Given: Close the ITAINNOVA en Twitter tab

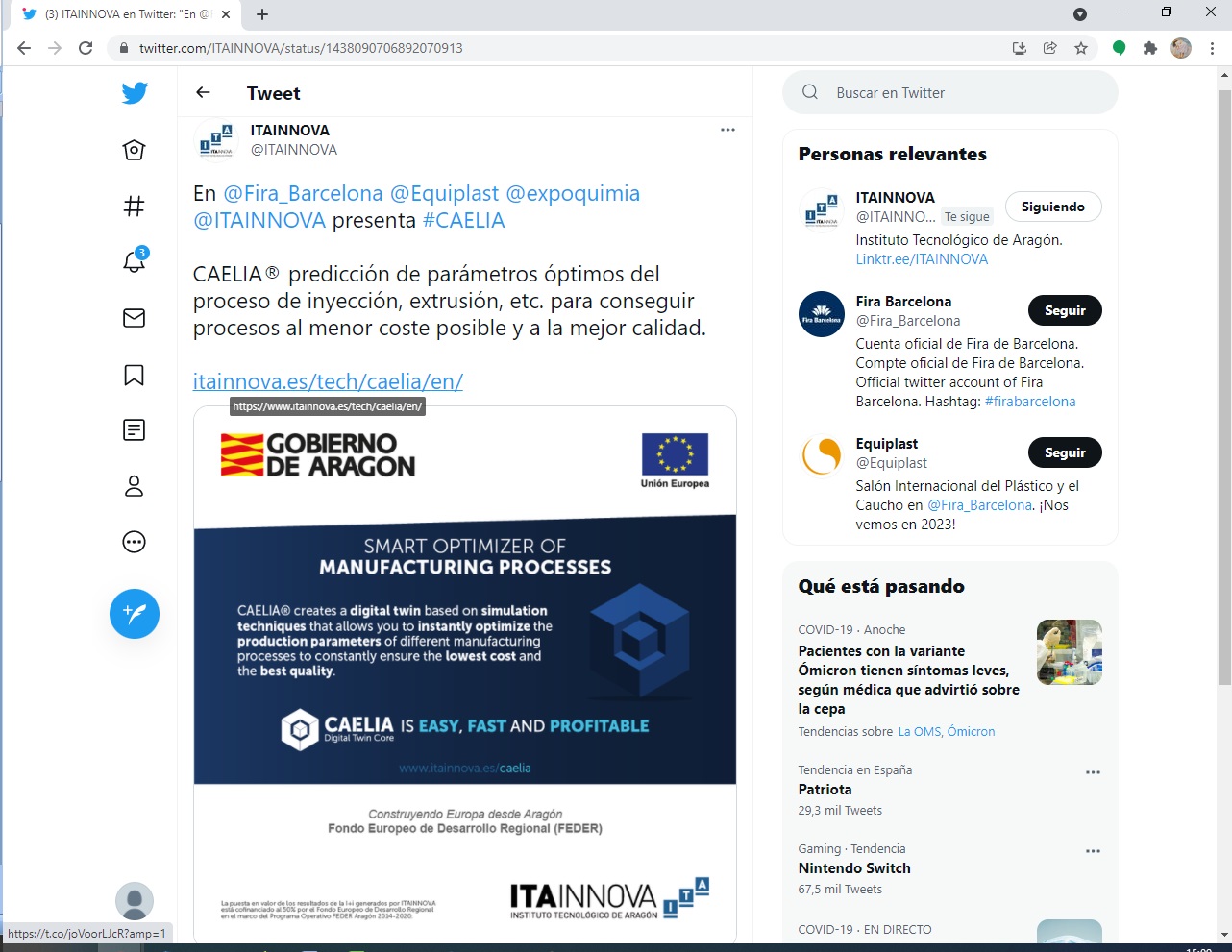Looking at the screenshot, I should pyautogui.click(x=226, y=14).
